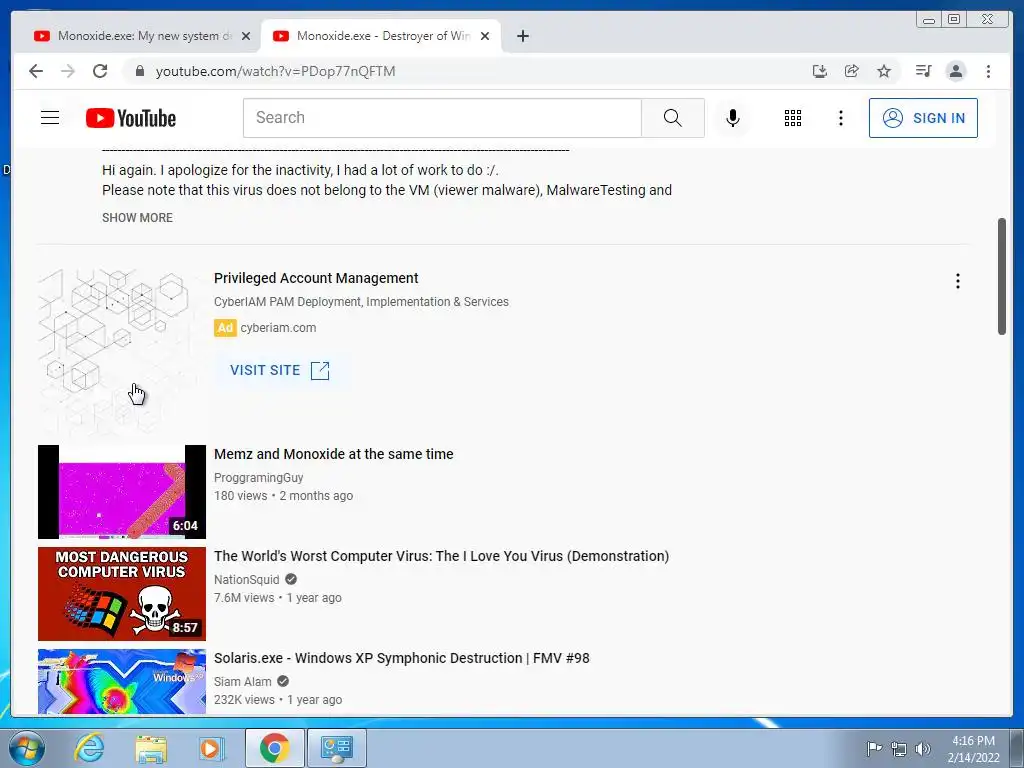Open the Privileged Account Management ad title

tap(316, 278)
